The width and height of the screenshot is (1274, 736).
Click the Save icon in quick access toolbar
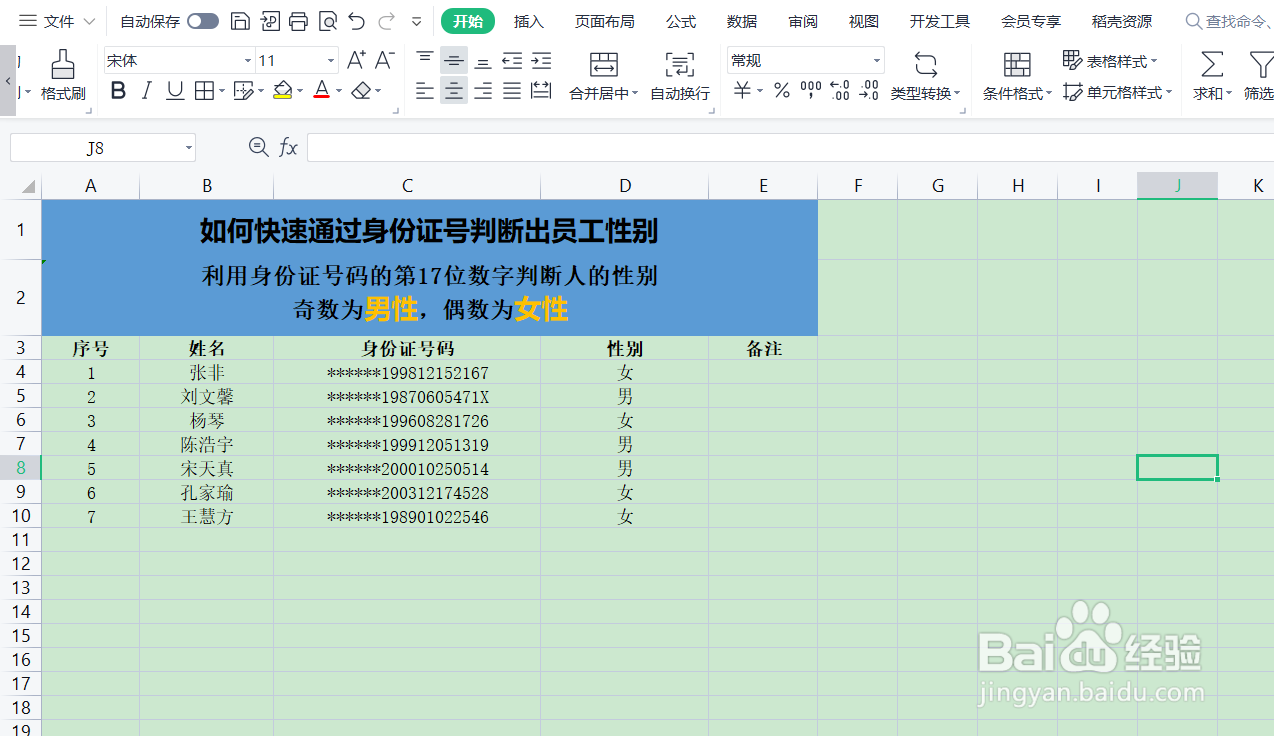click(x=240, y=21)
